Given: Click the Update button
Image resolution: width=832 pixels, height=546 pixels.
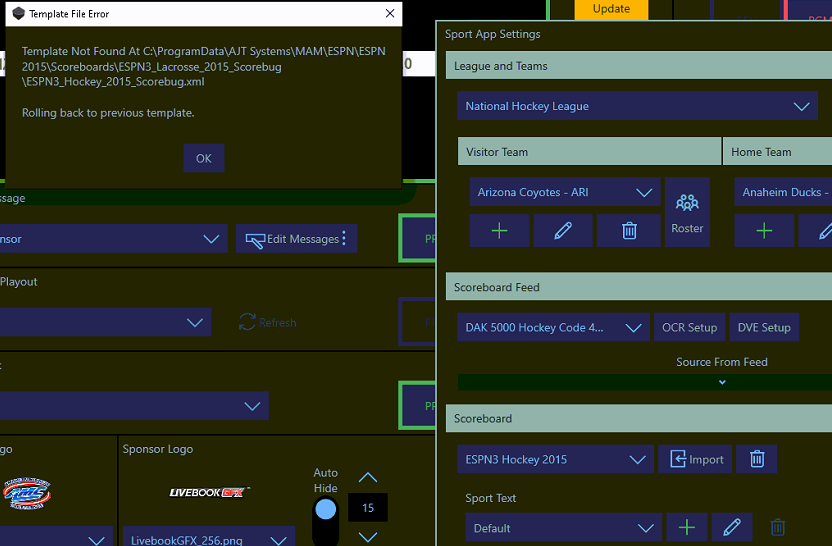Looking at the screenshot, I should (611, 9).
